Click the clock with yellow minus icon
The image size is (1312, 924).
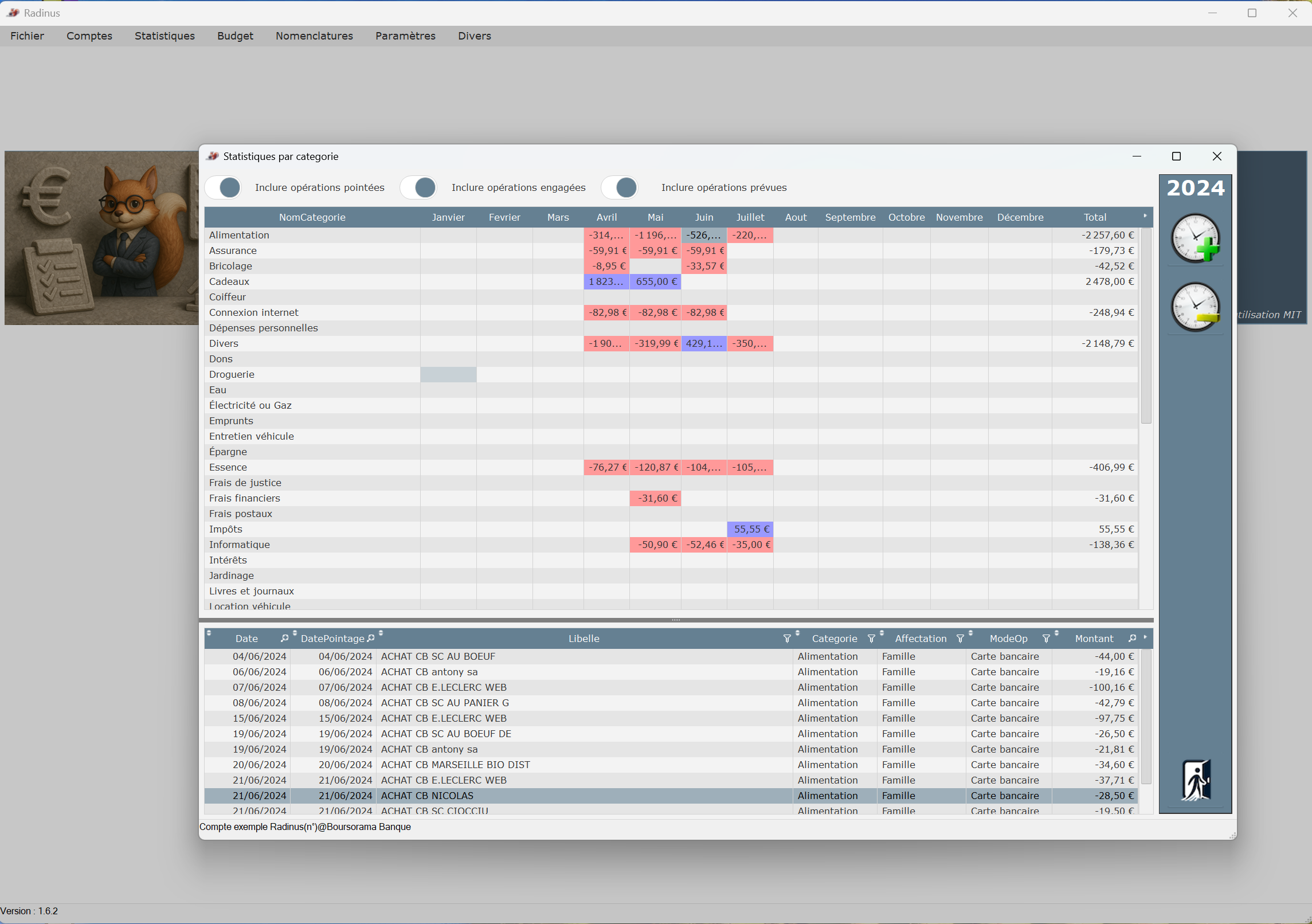[x=1195, y=307]
